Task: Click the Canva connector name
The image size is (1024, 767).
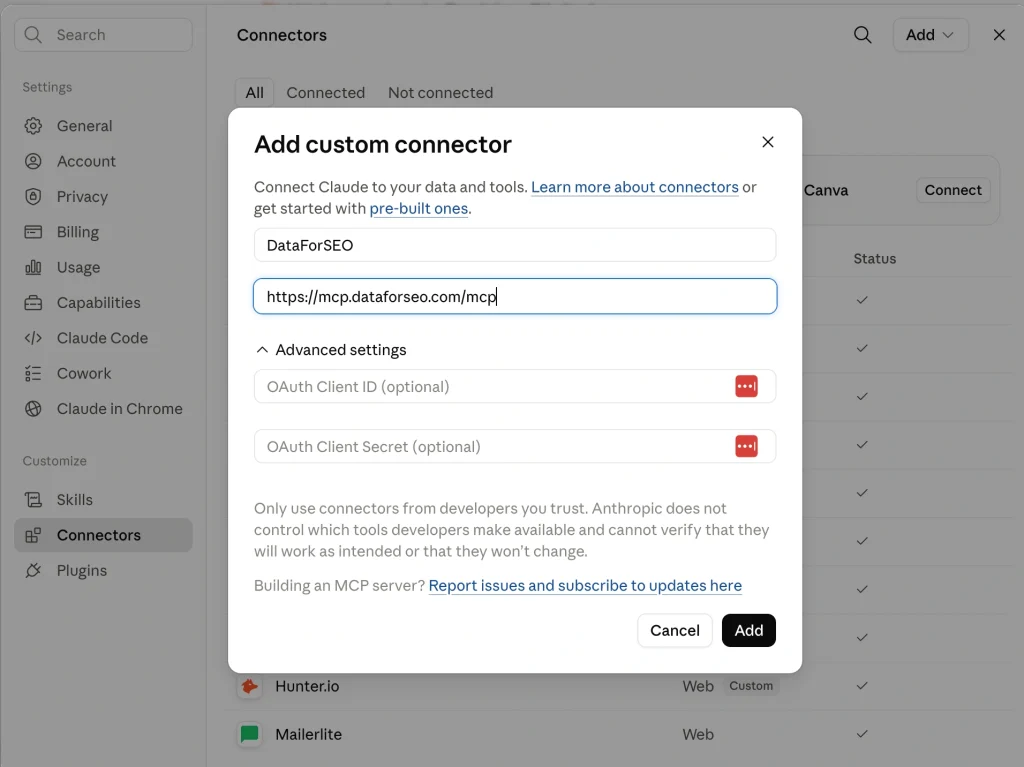Action: click(826, 190)
